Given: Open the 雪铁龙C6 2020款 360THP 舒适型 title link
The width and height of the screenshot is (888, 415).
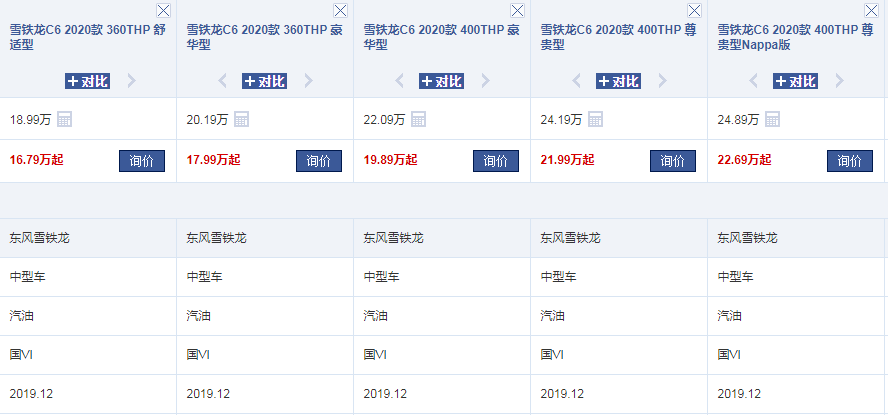Looking at the screenshot, I should tap(88, 37).
